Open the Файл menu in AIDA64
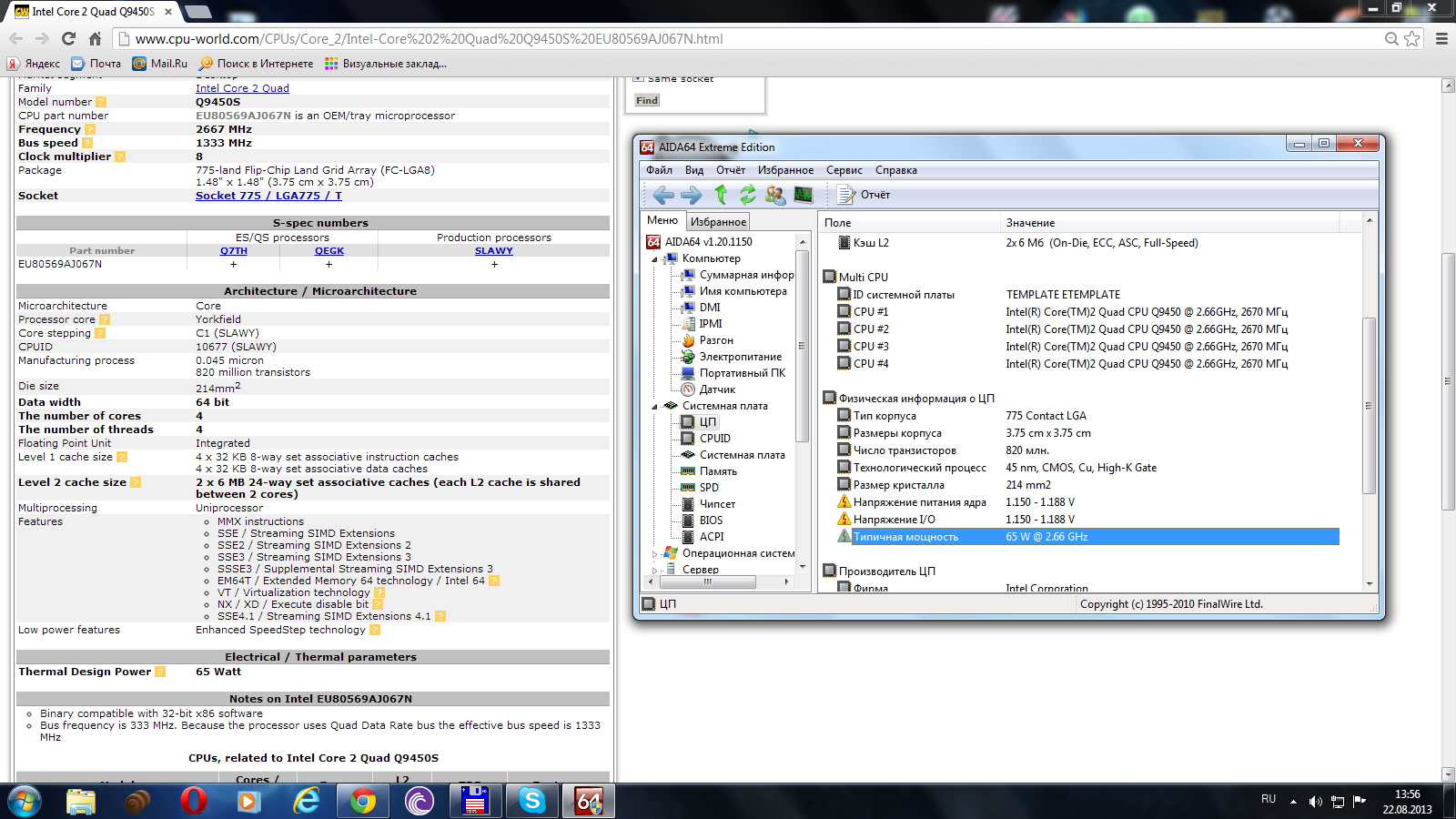Image resolution: width=1456 pixels, height=819 pixels. (x=659, y=170)
